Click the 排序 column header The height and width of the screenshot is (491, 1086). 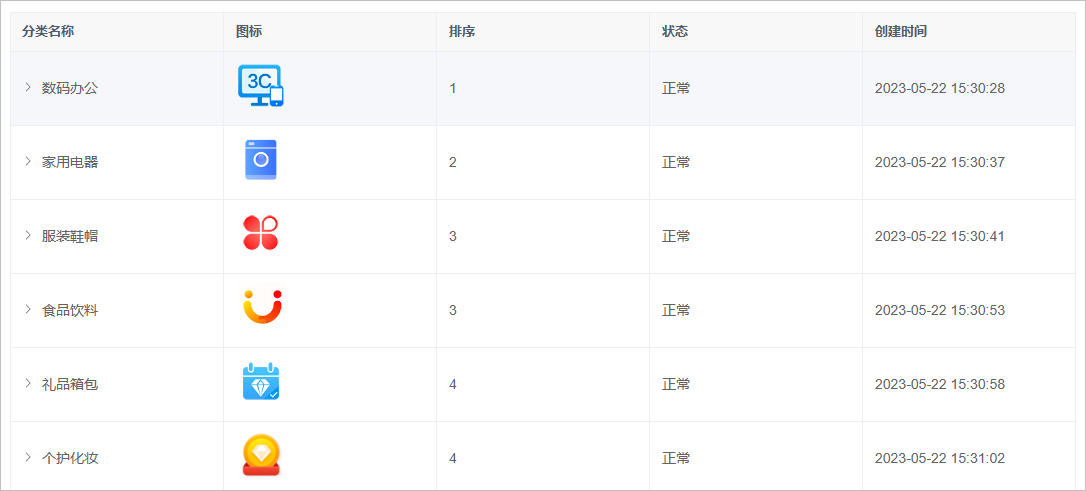462,32
